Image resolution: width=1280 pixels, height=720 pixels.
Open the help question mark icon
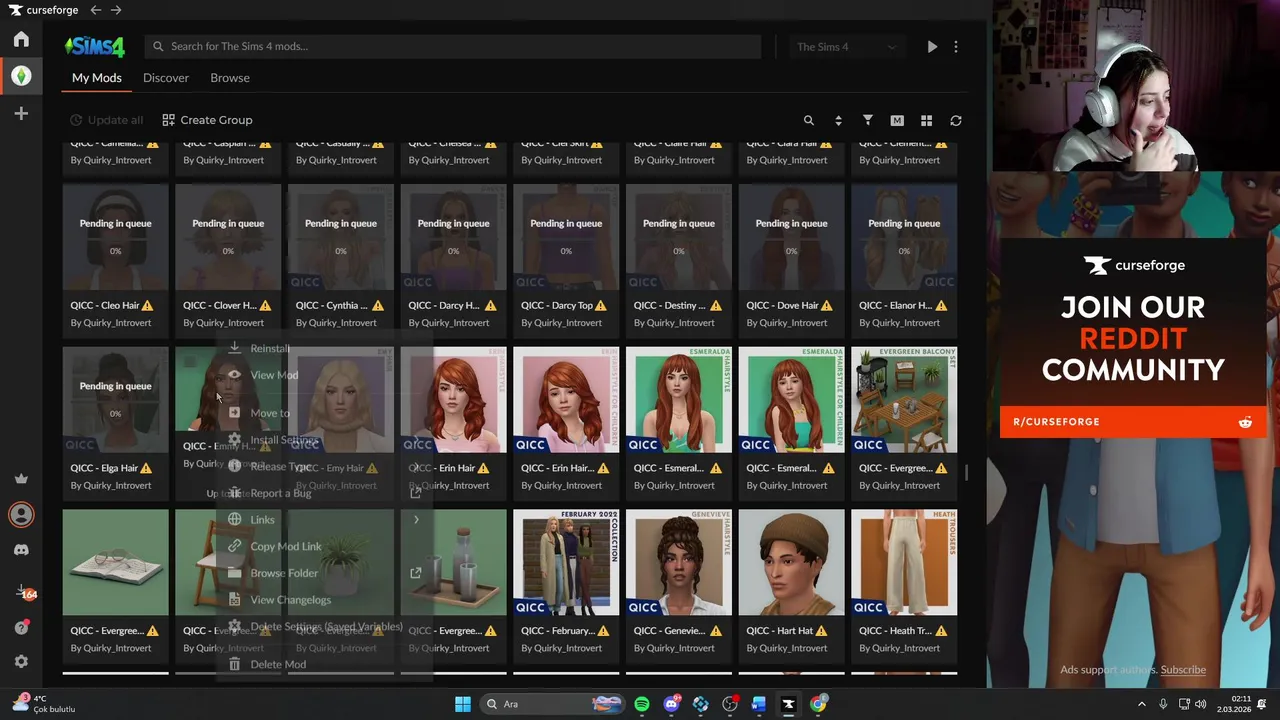tap(21, 627)
